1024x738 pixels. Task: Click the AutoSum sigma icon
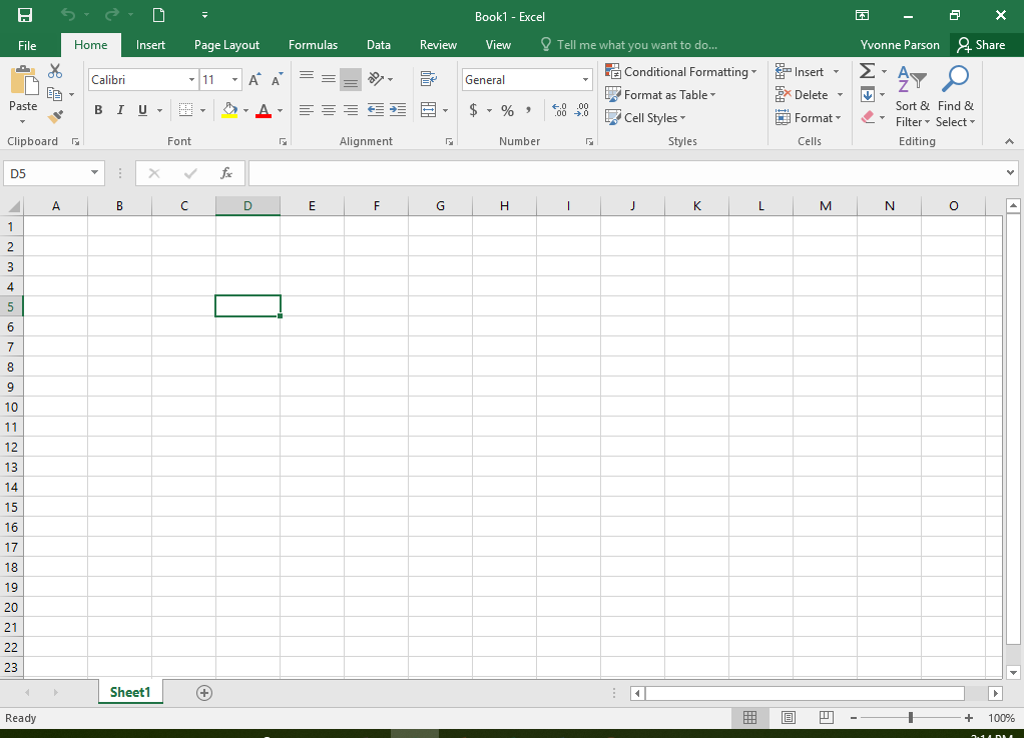coord(867,71)
